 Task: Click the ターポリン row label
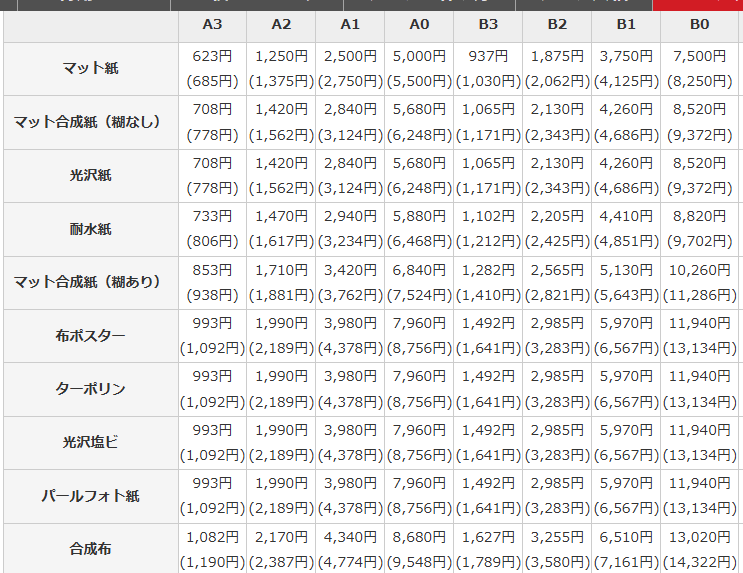tap(91, 389)
